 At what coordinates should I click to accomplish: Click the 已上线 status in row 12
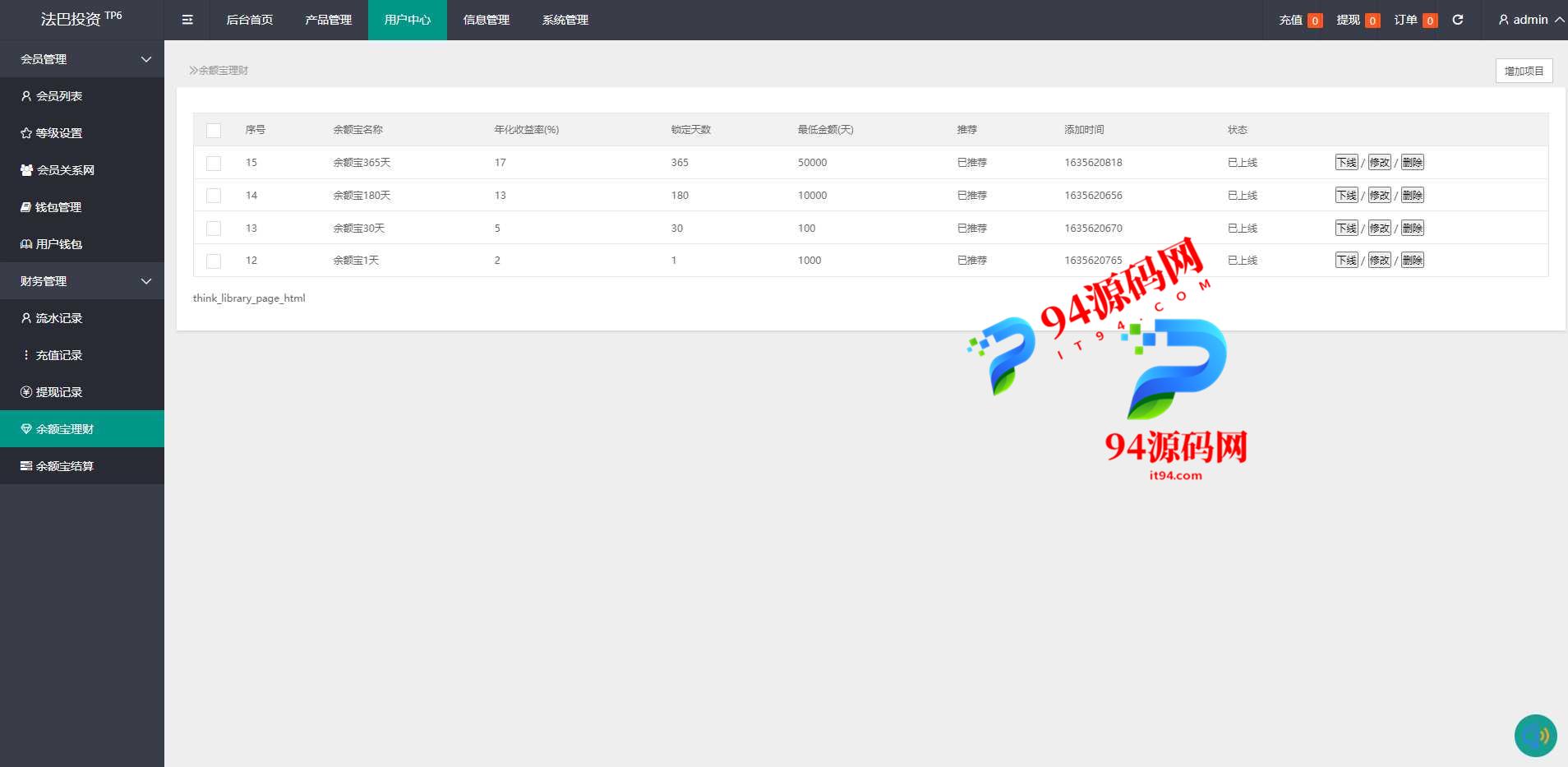tap(1243, 261)
